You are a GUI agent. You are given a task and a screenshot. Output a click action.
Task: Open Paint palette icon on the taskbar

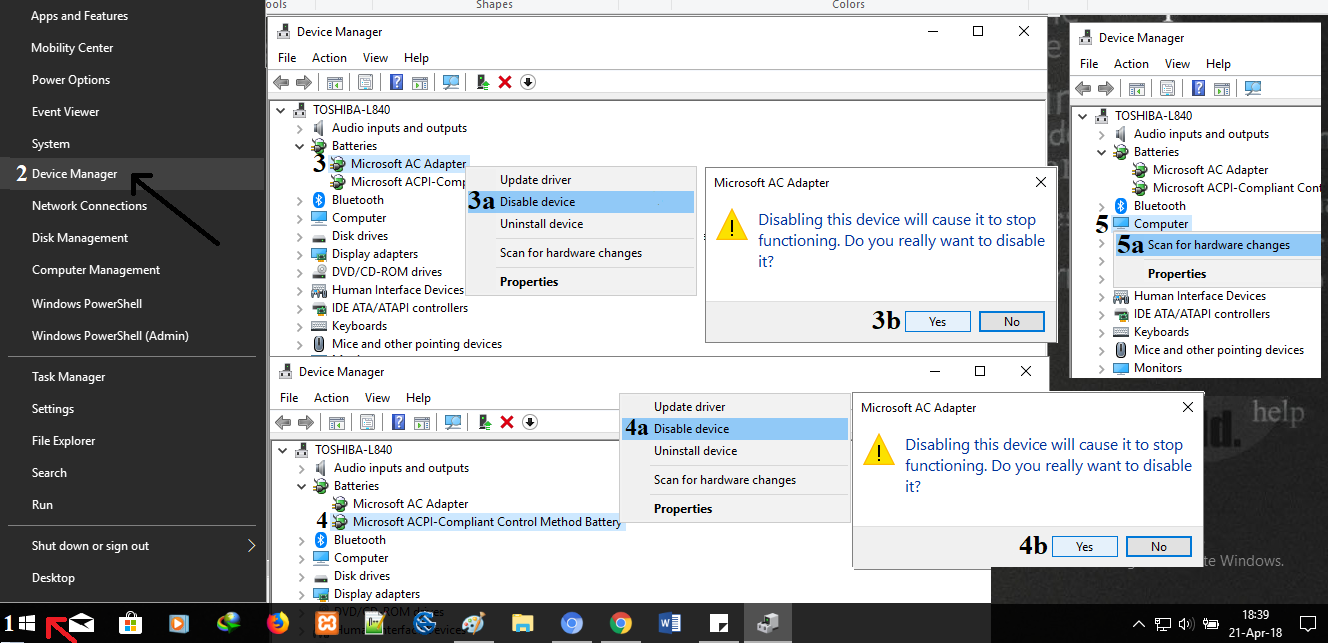pyautogui.click(x=474, y=624)
